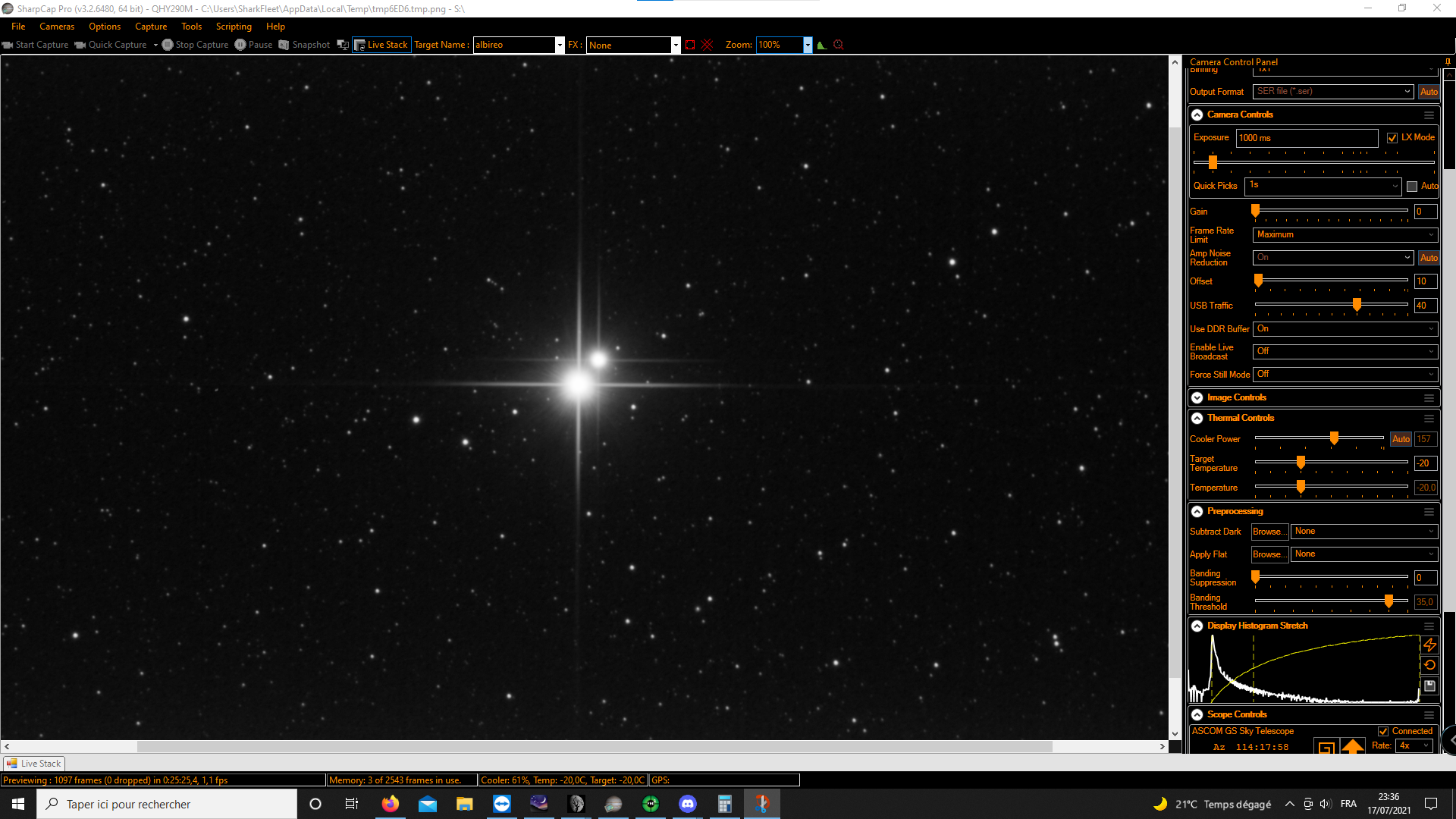Toggle the Live Stack toolbar button

coord(381,45)
